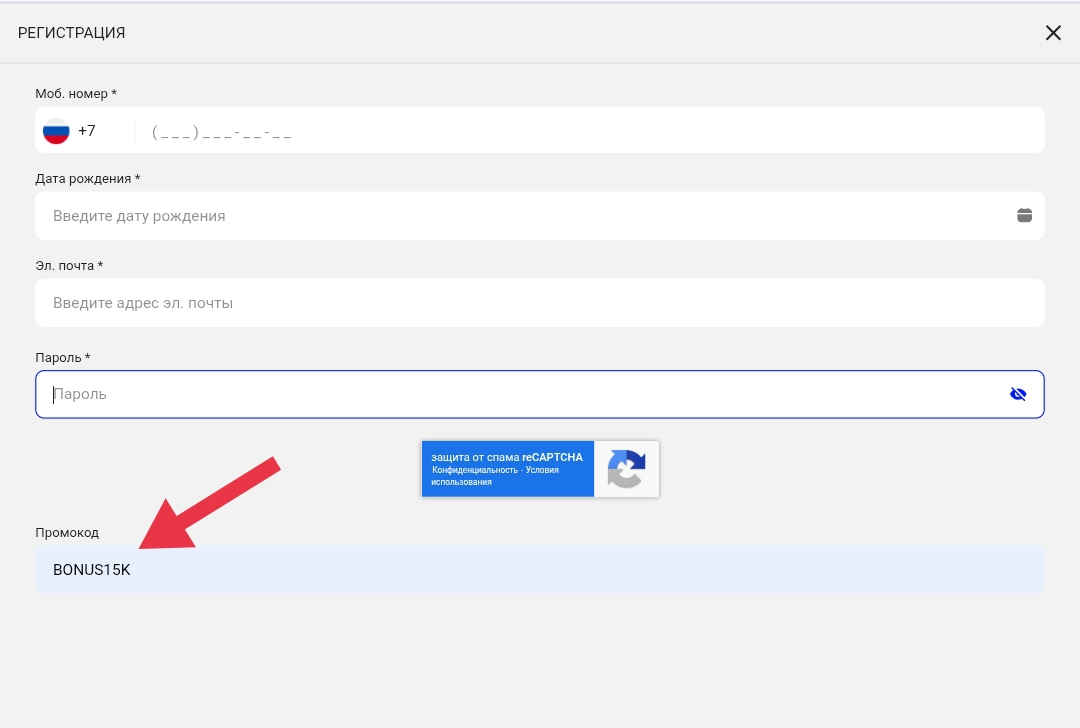Close the registration dialog with X
The height and width of the screenshot is (728, 1080).
pos(1052,33)
